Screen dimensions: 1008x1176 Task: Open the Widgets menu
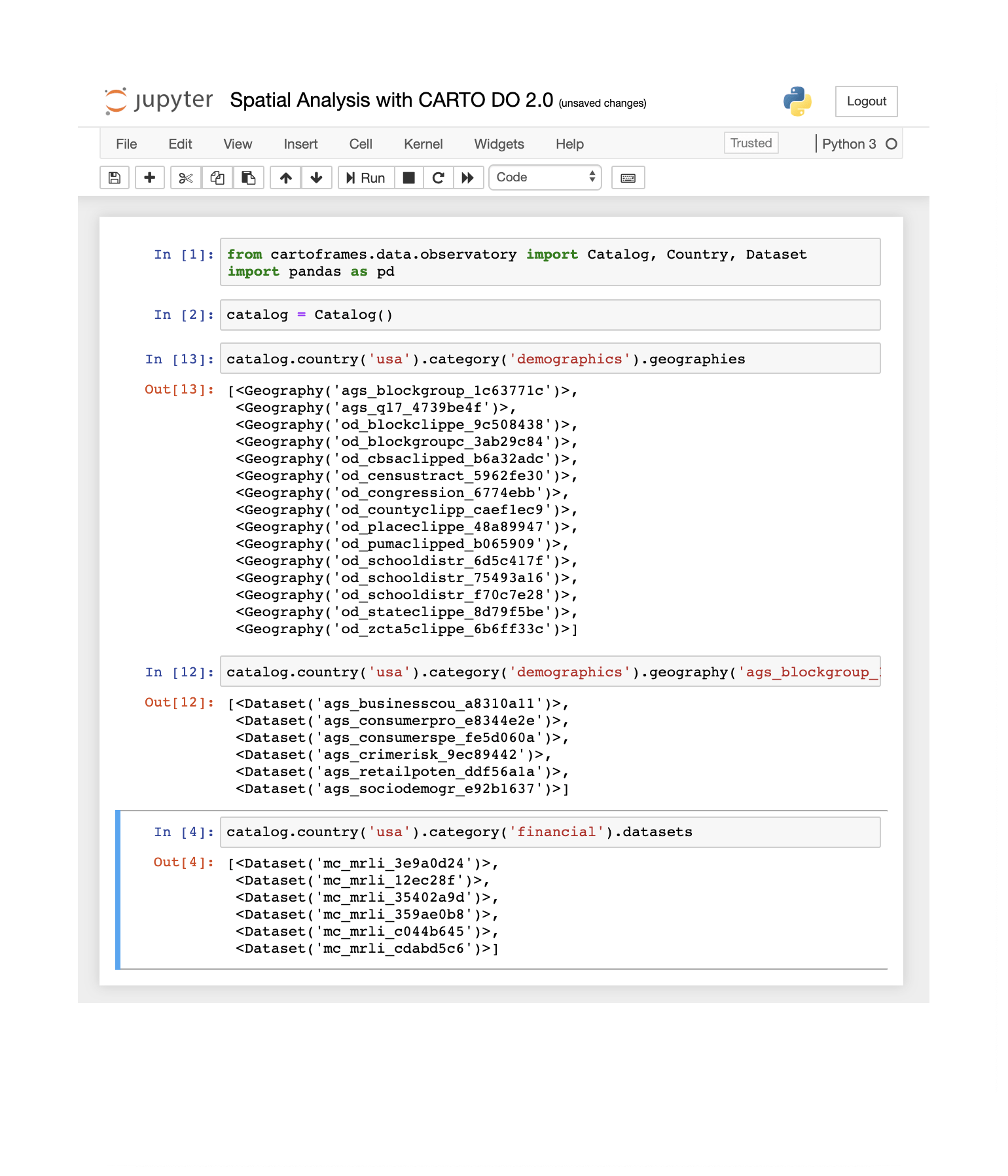499,144
